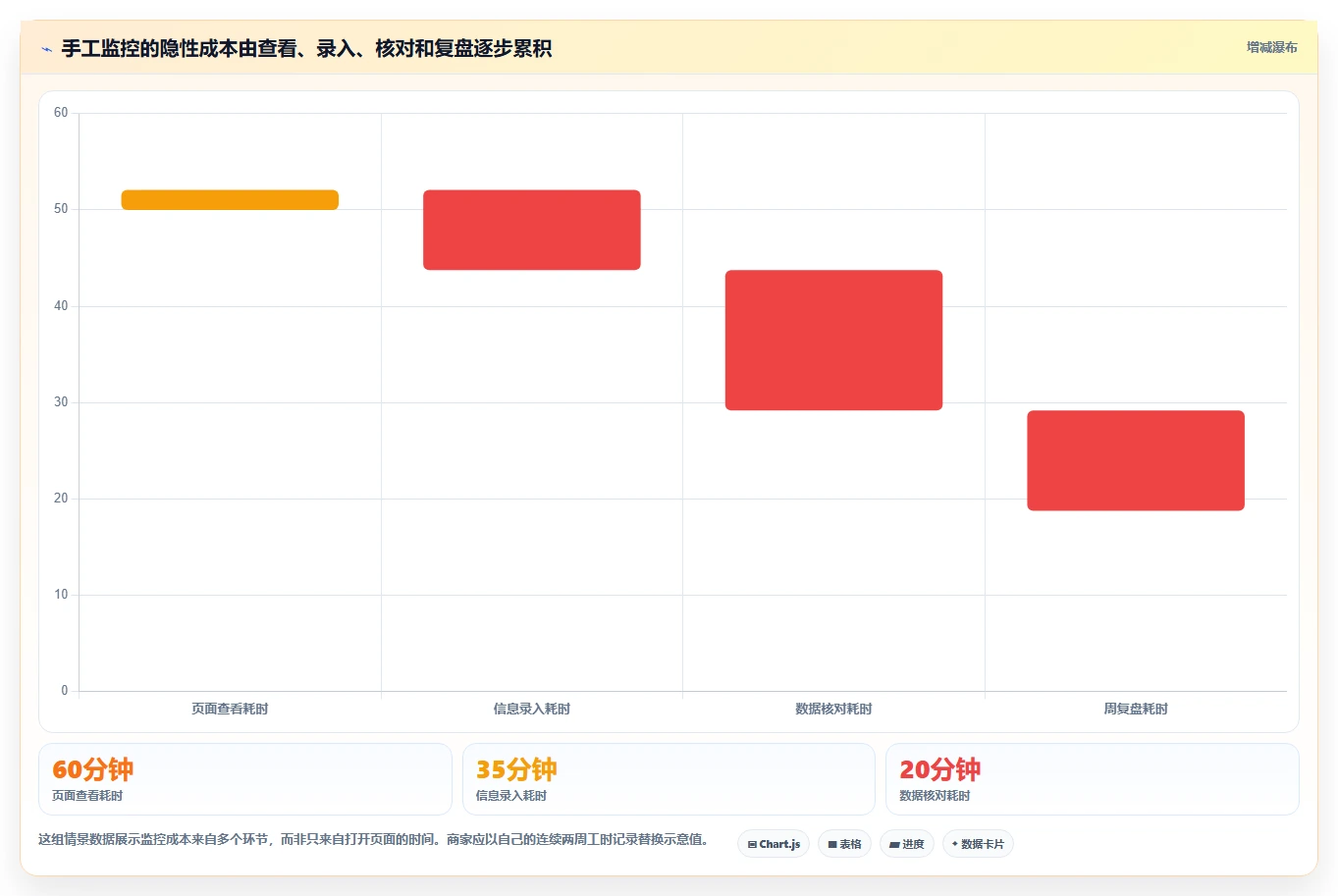Click the x-axis label 页面查看耗时
The image size is (1338, 896).
coord(230,709)
